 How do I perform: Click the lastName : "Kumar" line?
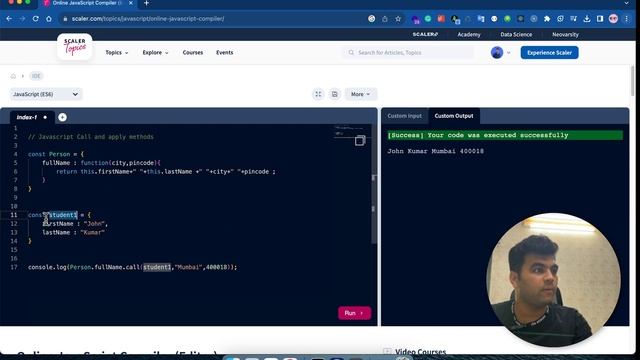click(73, 233)
